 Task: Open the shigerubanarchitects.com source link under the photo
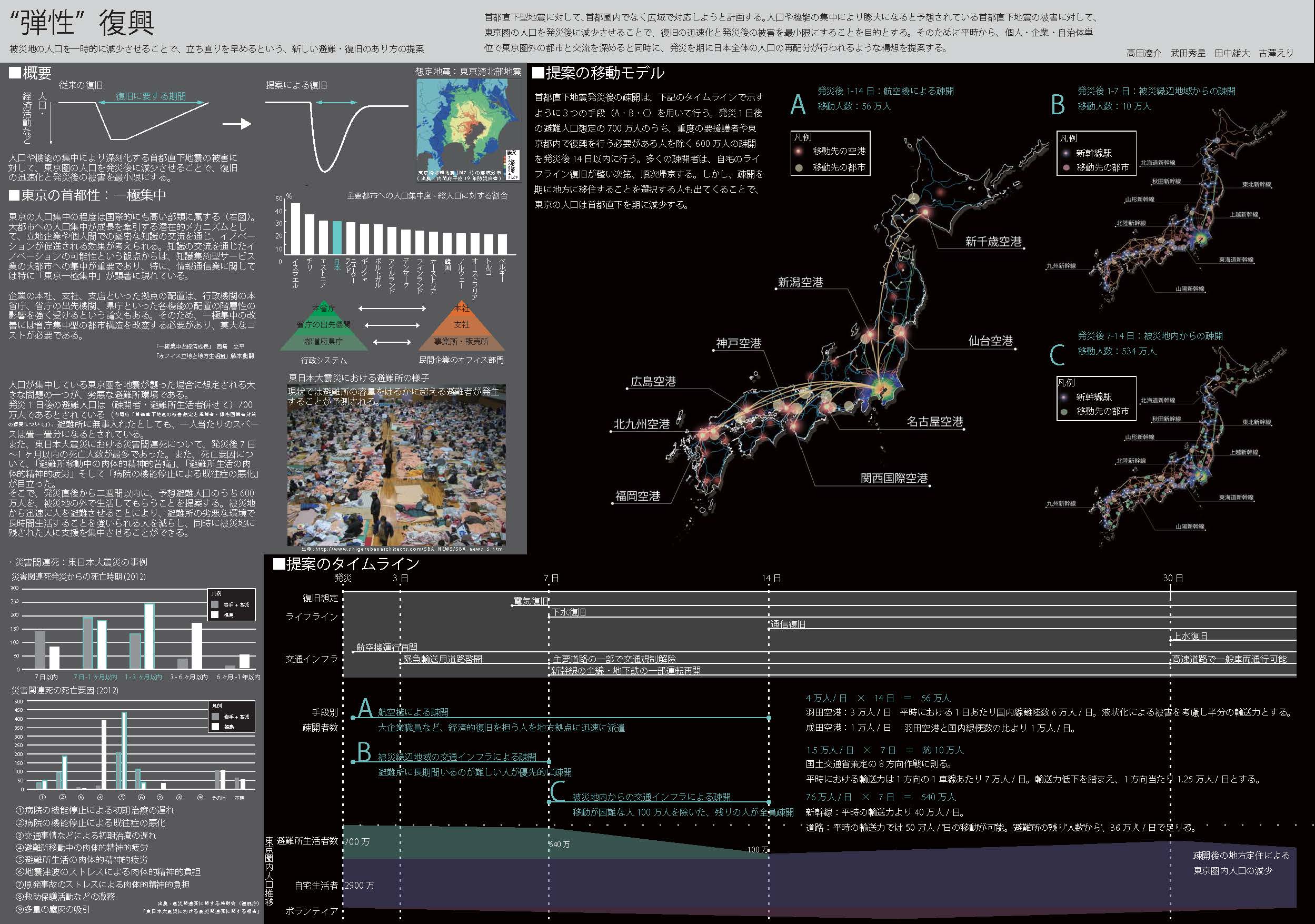tap(402, 549)
